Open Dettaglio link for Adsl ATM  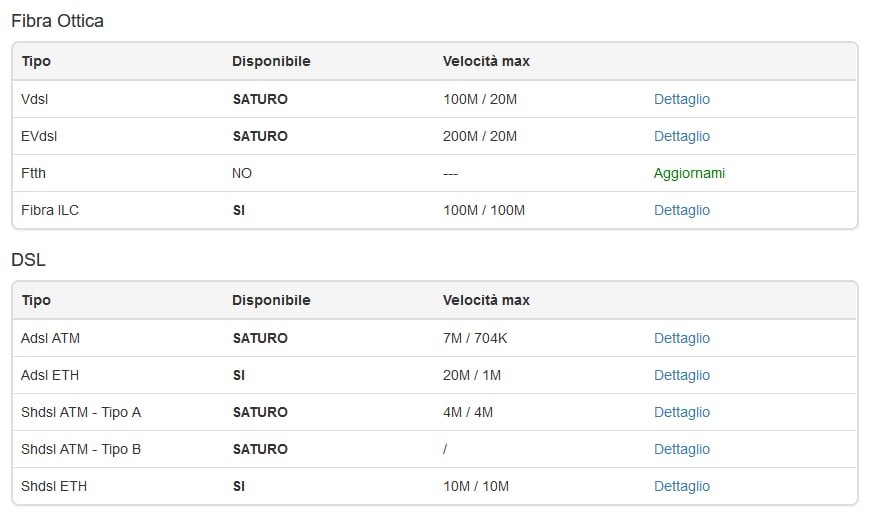681,338
